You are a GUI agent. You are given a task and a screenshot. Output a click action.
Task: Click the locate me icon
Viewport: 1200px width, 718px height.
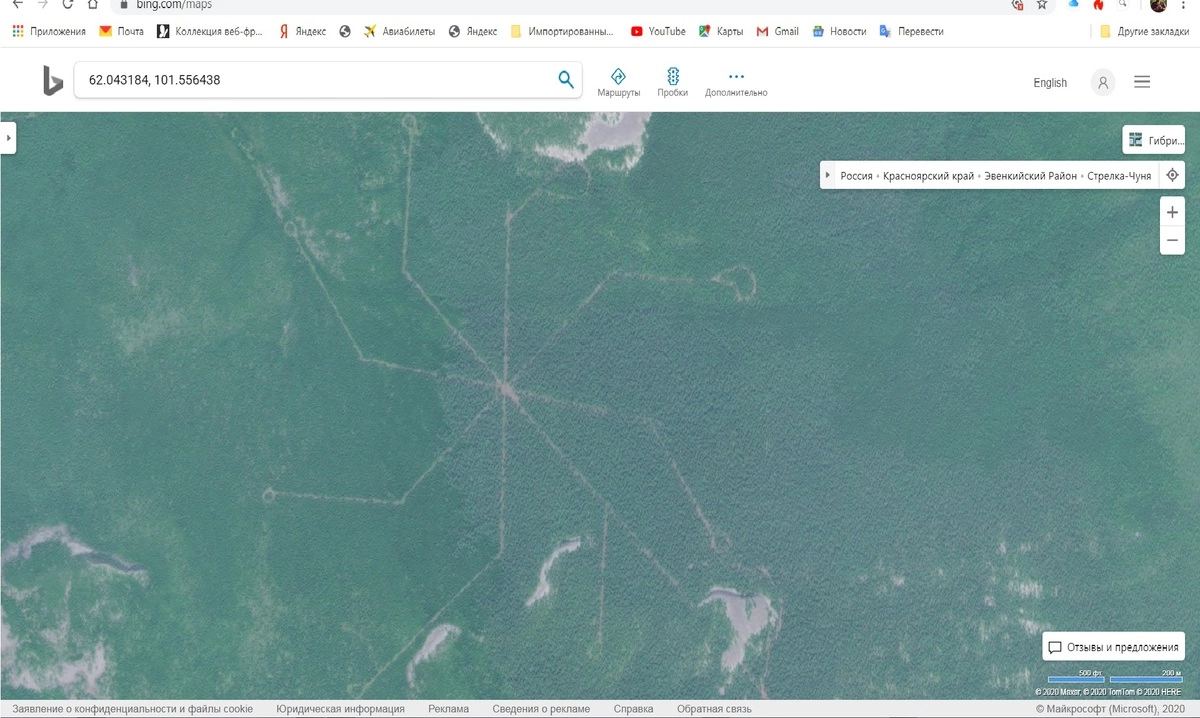(x=1173, y=175)
